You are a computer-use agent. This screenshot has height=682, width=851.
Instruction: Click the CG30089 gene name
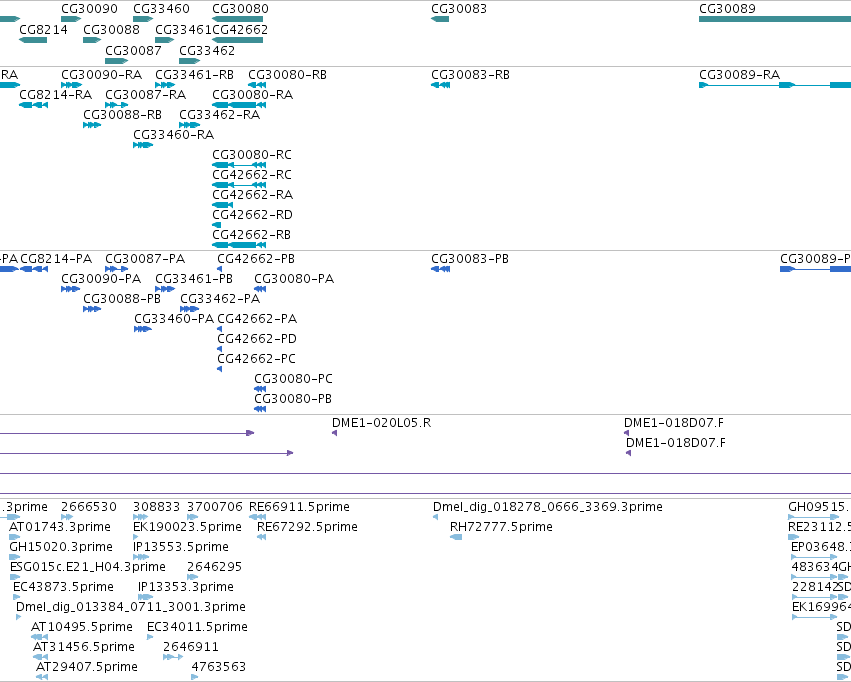[727, 9]
